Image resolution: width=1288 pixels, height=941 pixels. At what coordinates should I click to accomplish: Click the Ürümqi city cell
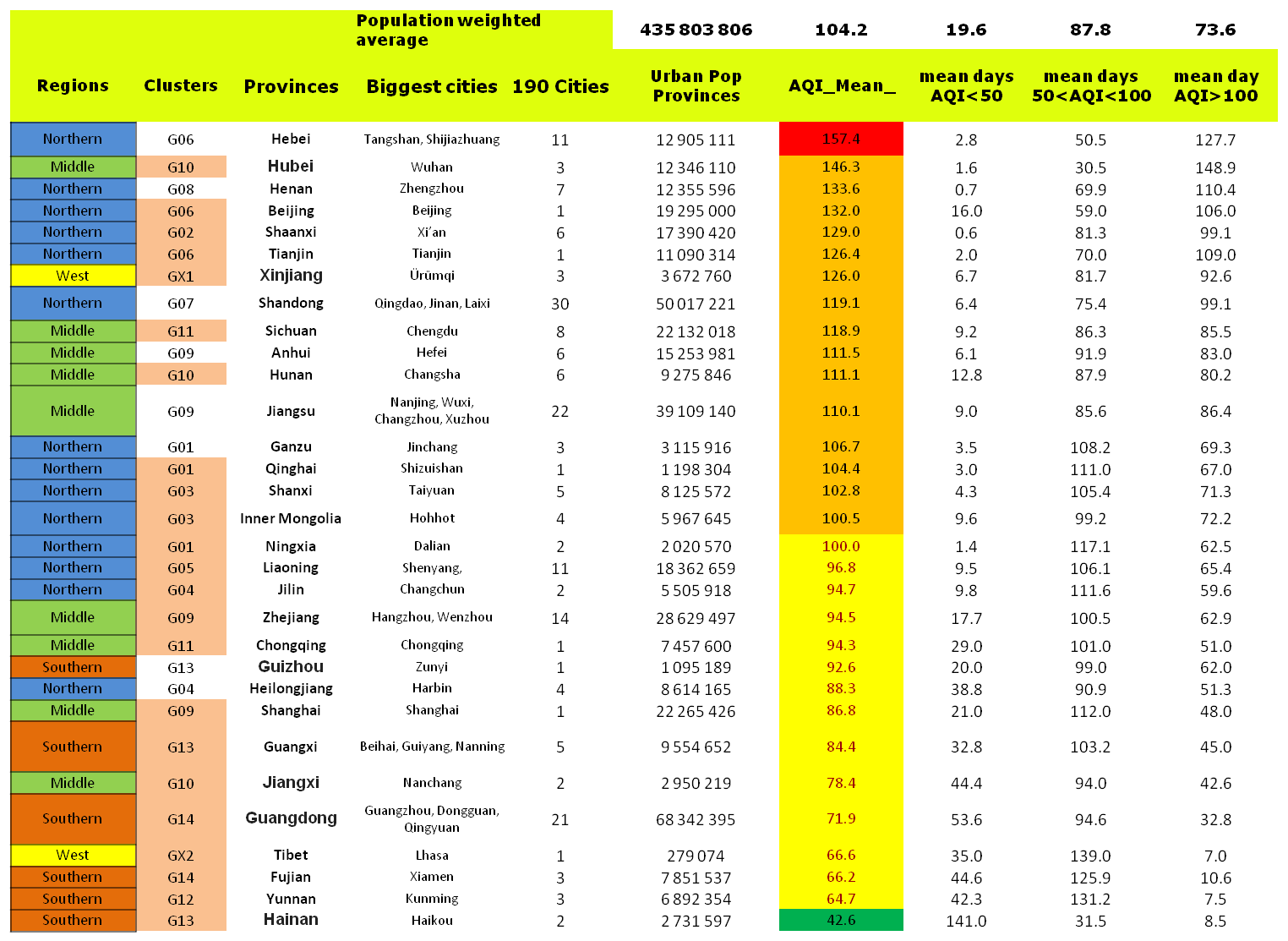[x=432, y=275]
